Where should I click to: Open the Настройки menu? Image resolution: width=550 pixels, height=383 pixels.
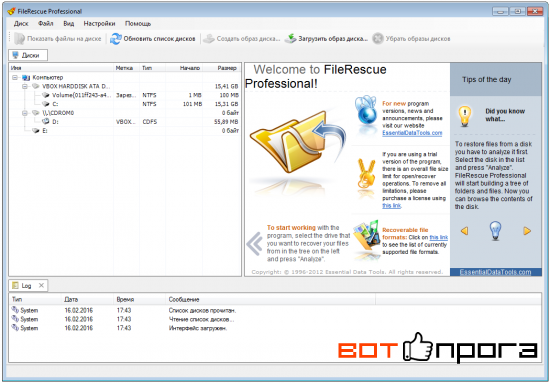tap(99, 23)
